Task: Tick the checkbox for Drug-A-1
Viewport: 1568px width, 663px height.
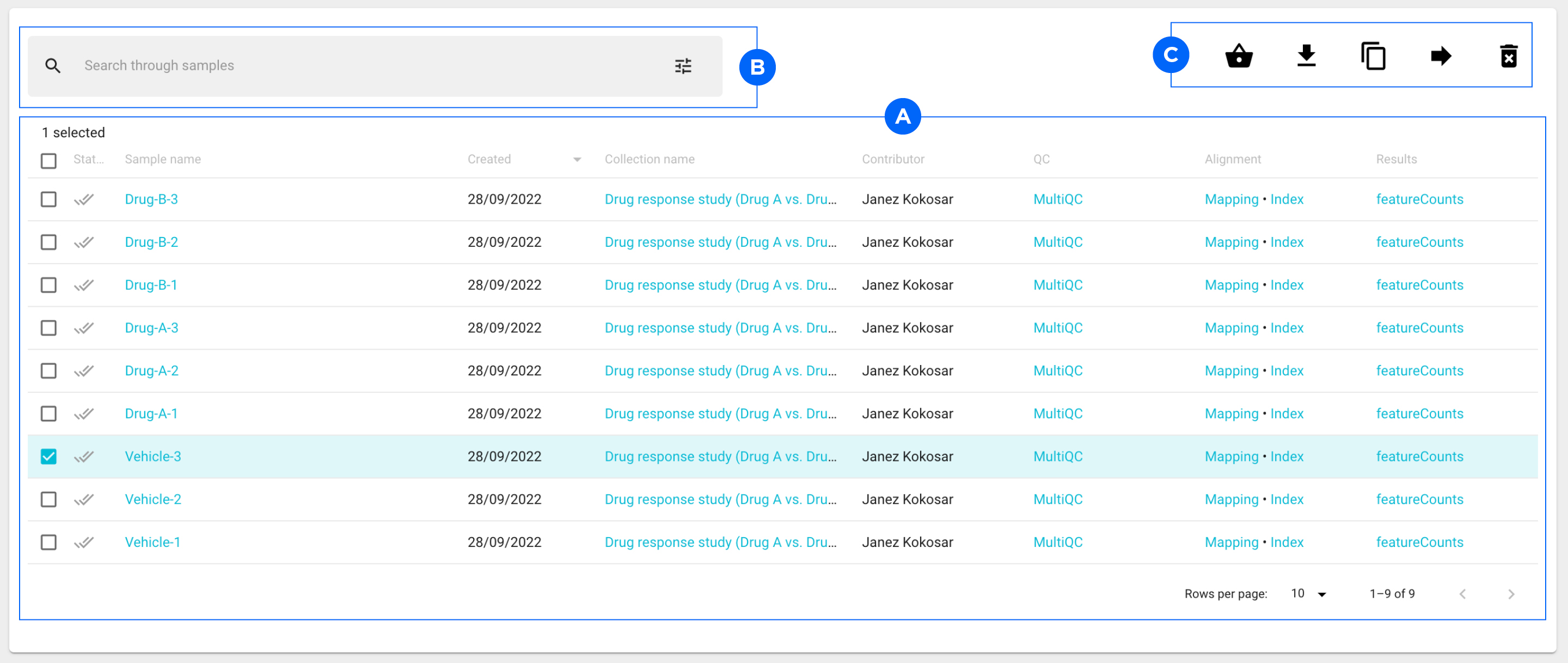Action: tap(48, 414)
